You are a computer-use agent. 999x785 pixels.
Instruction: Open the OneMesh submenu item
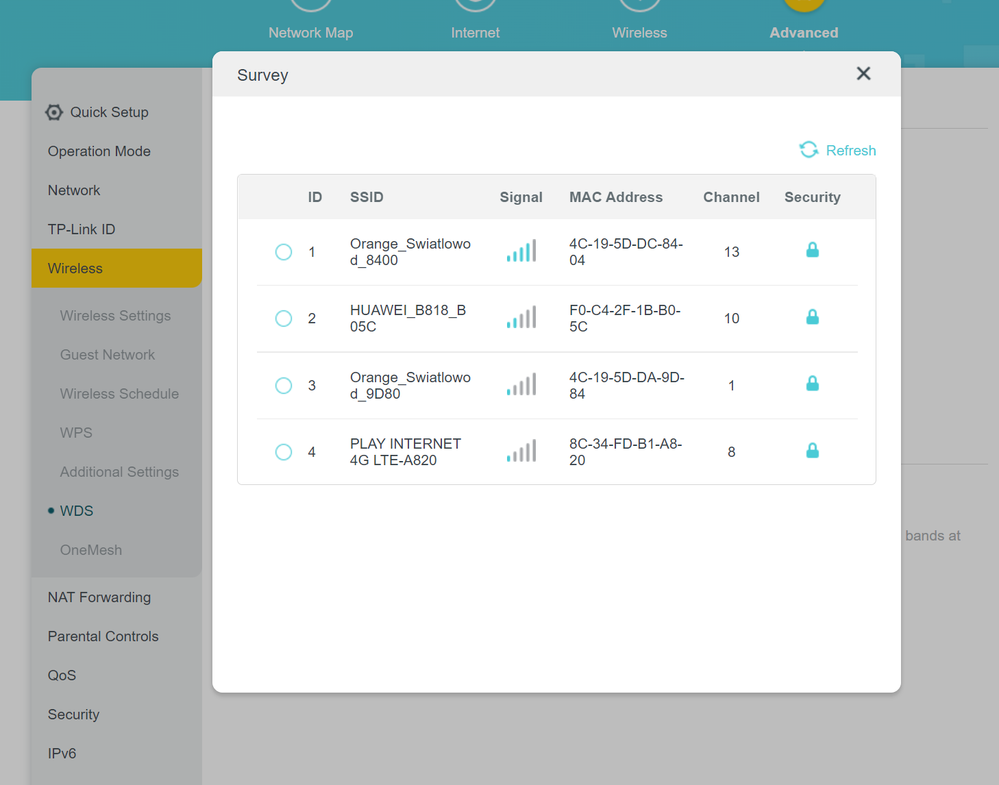(90, 550)
